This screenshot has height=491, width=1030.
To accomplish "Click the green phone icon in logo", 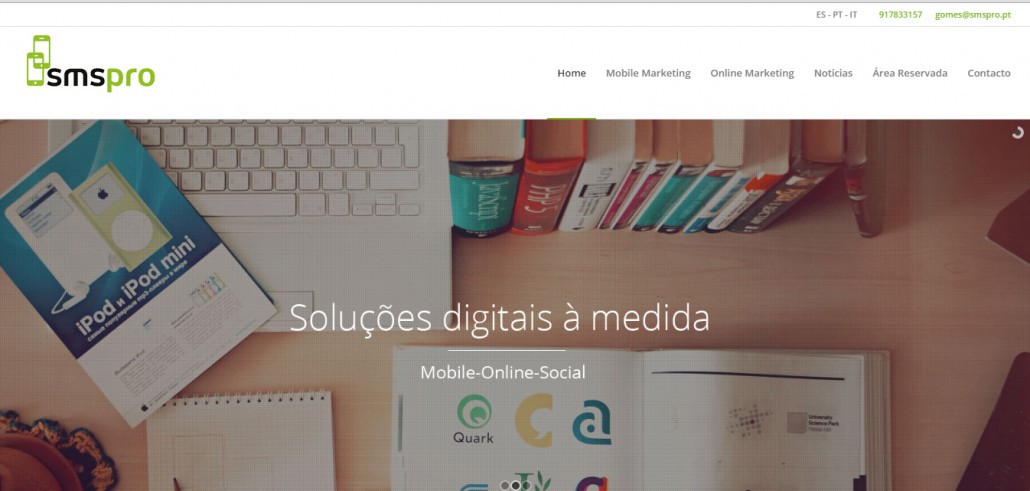I will click(x=38, y=60).
